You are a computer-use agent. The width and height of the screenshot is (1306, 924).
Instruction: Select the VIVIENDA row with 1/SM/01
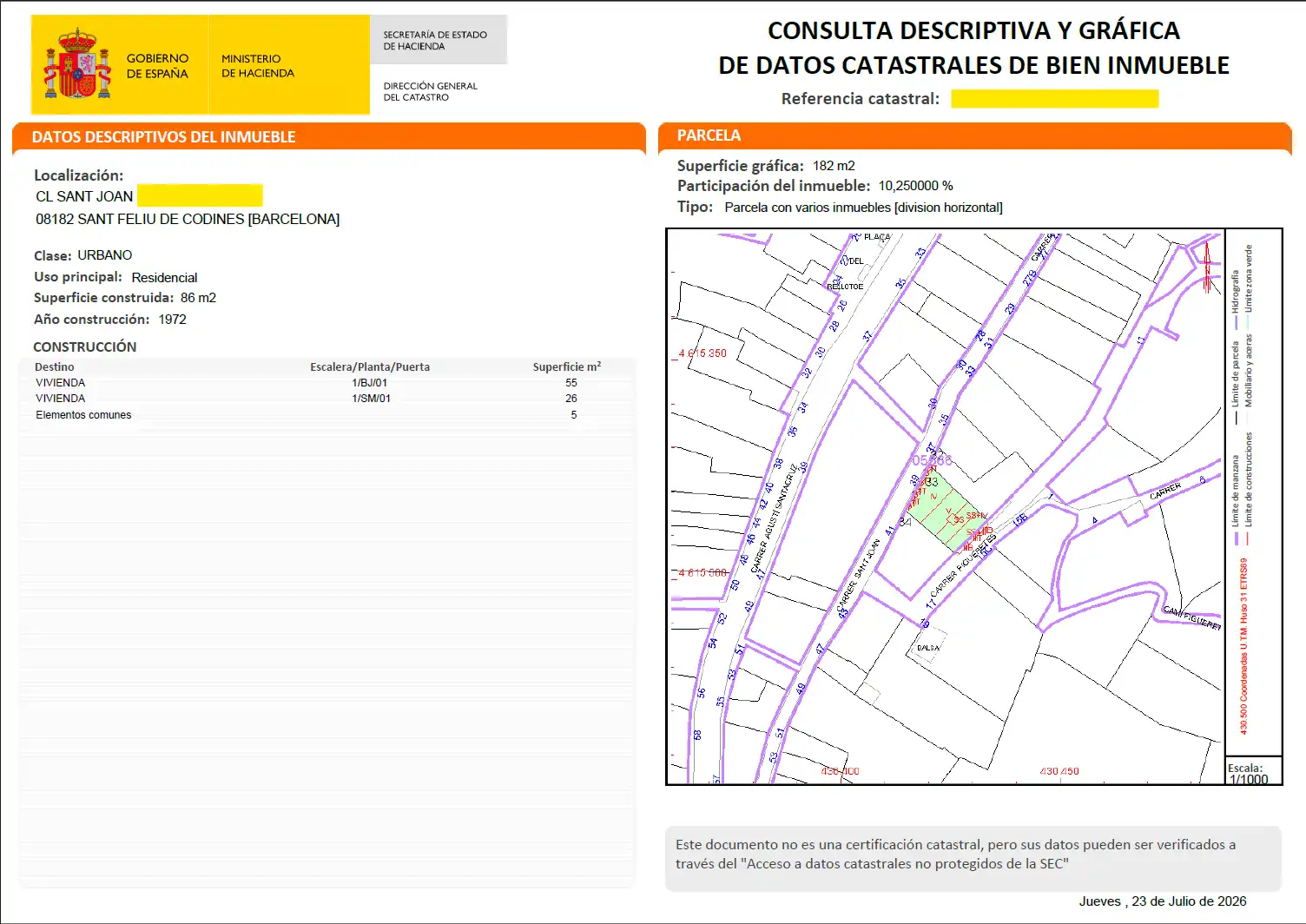point(326,399)
